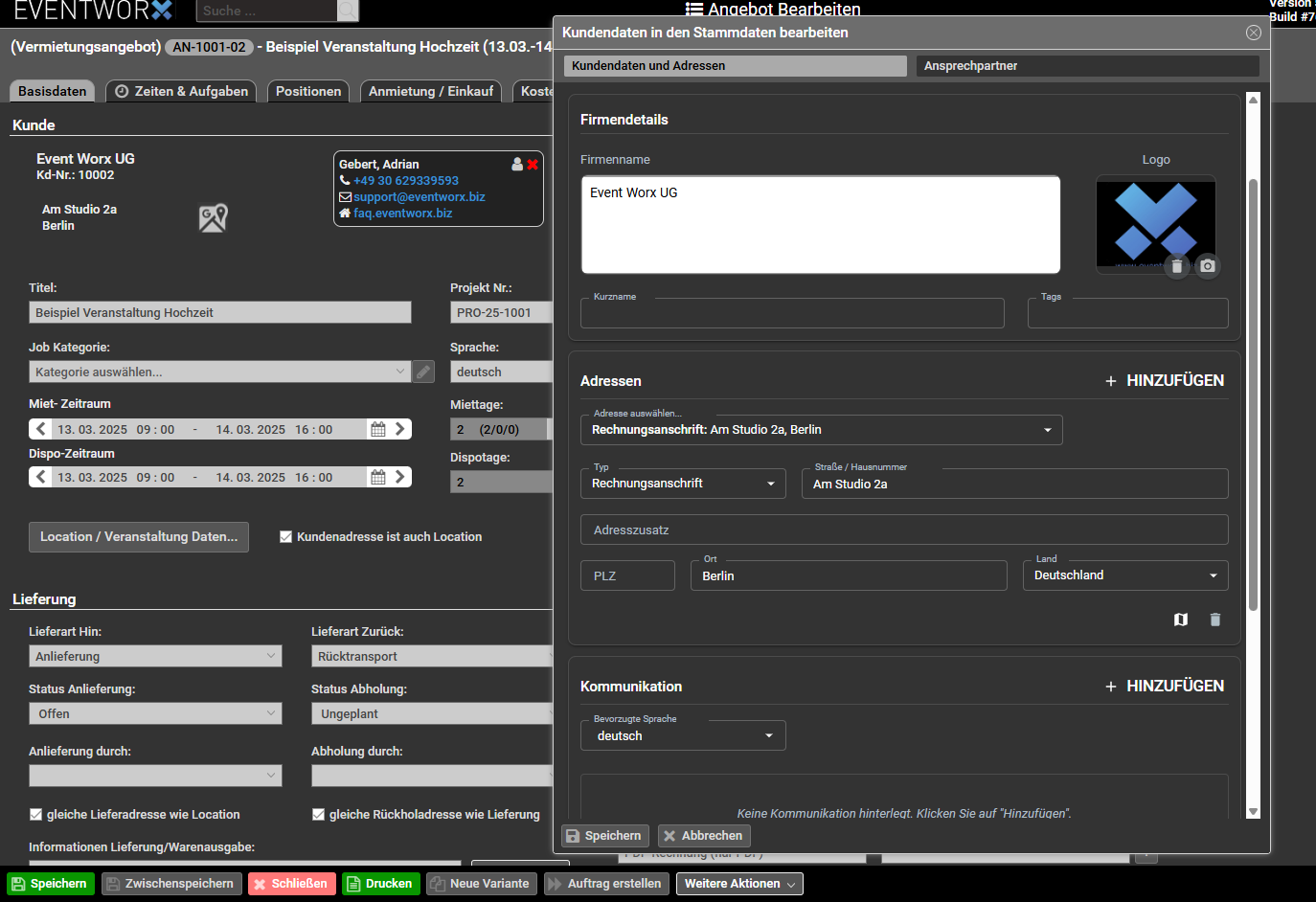The width and height of the screenshot is (1316, 902).
Task: Add a new address via Hinzufügen
Action: 1165,380
